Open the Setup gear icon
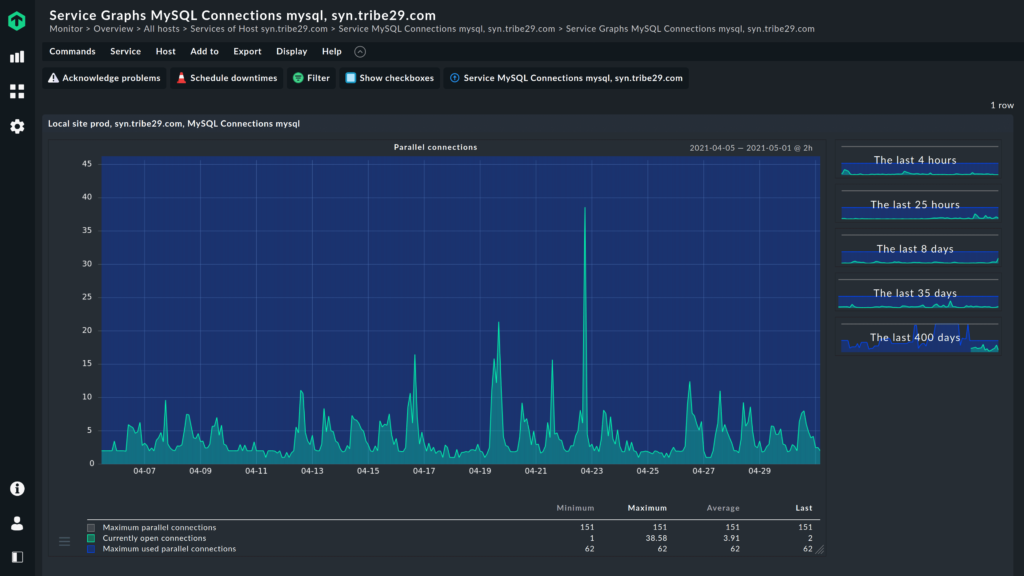This screenshot has height=576, width=1024. pyautogui.click(x=16, y=127)
